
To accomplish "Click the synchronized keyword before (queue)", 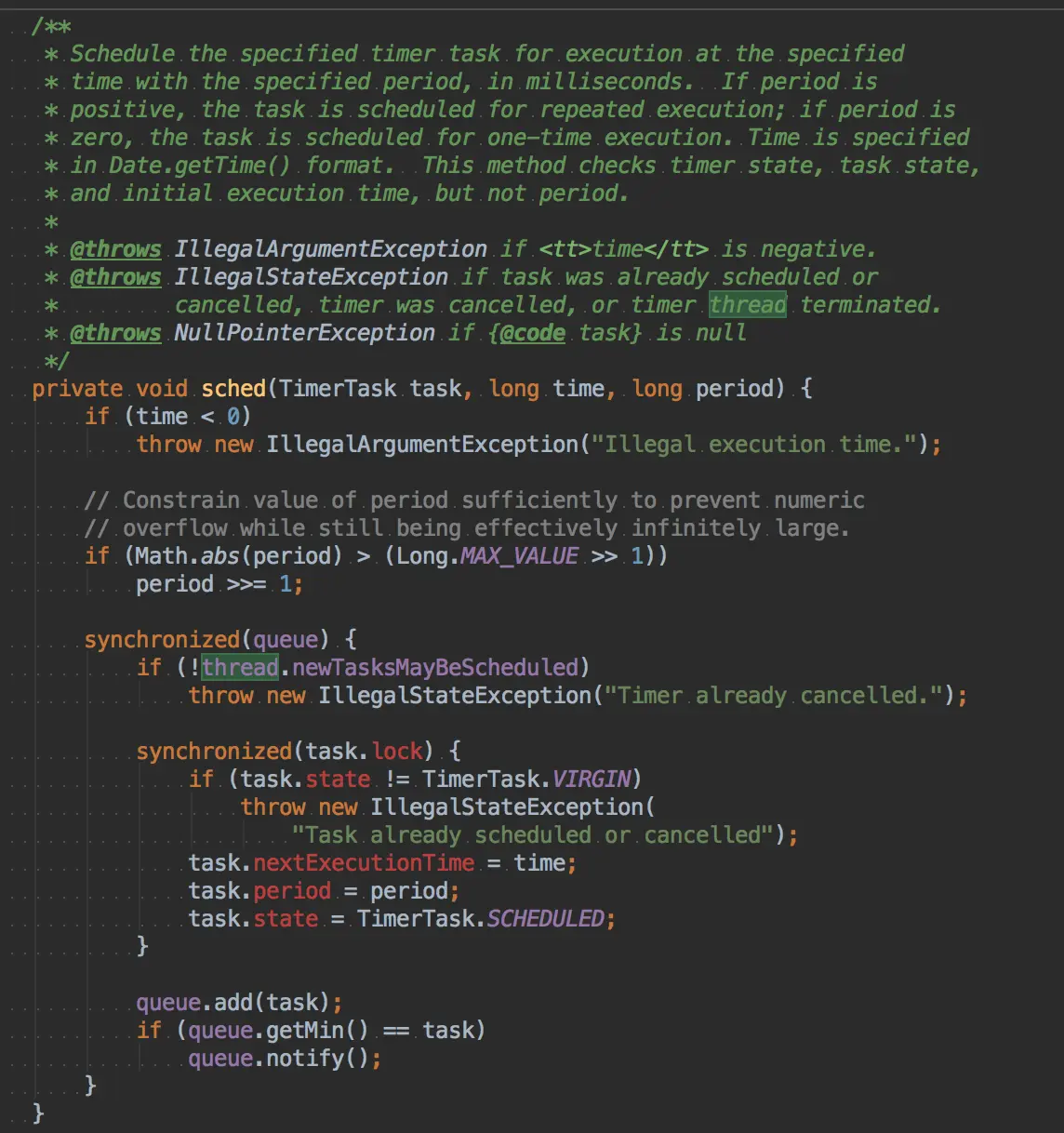I will (x=162, y=639).
